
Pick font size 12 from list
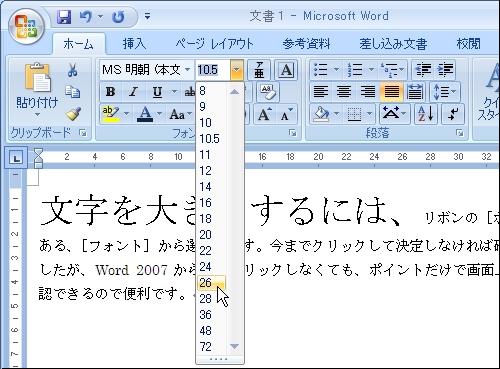click(211, 171)
